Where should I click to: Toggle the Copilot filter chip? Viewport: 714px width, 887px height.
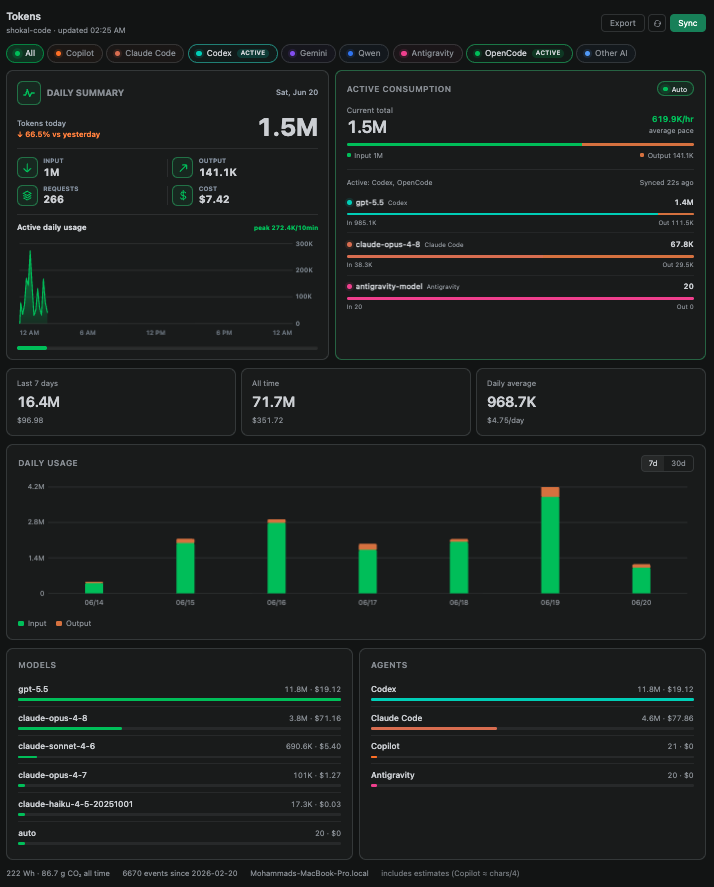coord(75,53)
